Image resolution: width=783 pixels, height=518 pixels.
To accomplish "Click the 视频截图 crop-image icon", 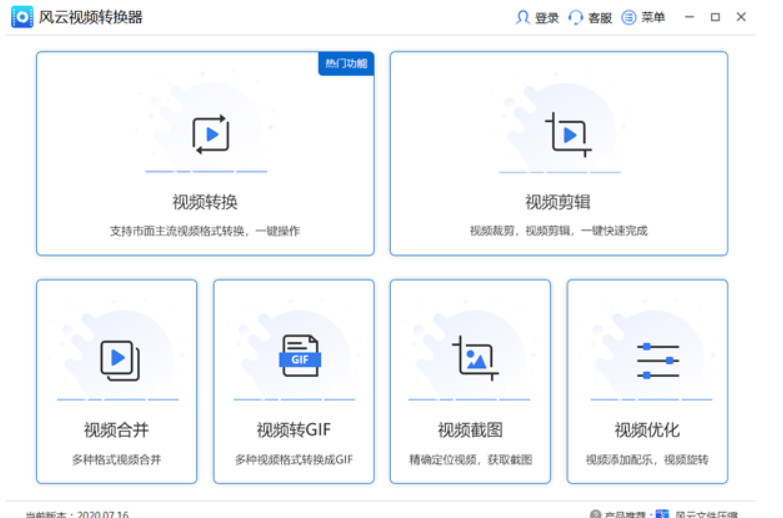I will (x=475, y=358).
